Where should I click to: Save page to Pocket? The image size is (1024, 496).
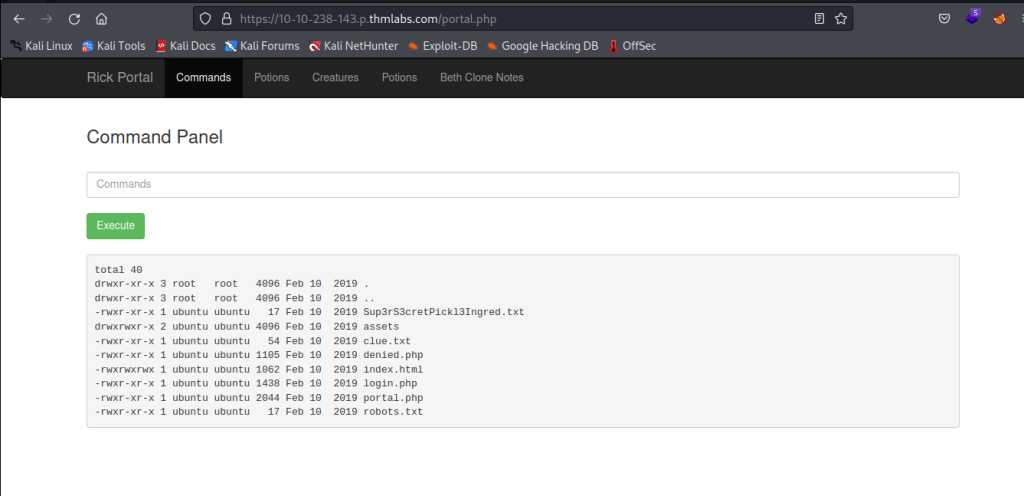(944, 18)
